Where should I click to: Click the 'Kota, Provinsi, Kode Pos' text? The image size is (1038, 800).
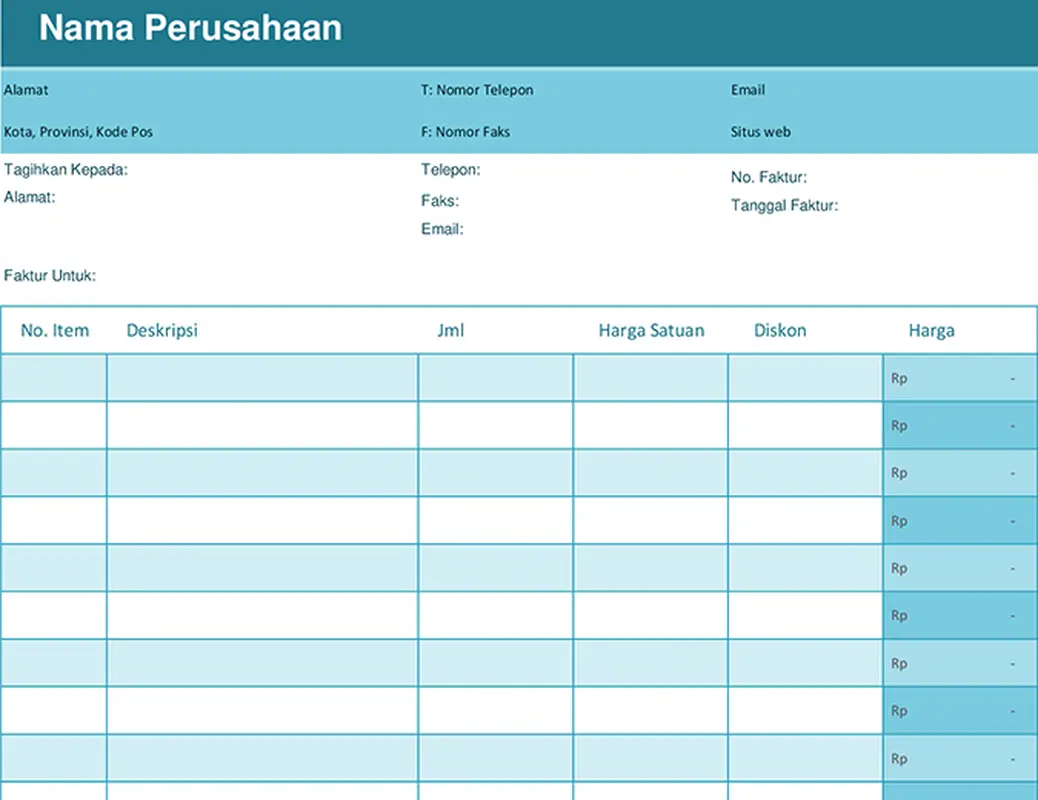(78, 132)
